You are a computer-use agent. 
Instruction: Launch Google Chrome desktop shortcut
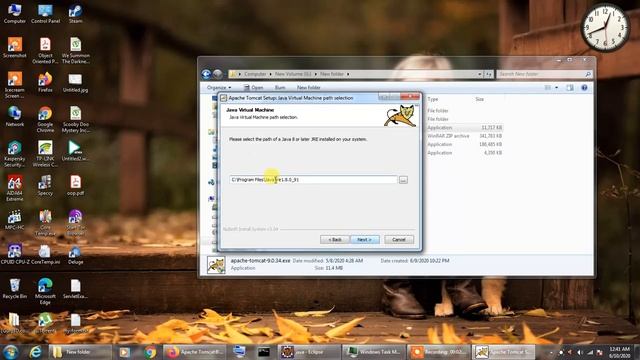45,119
